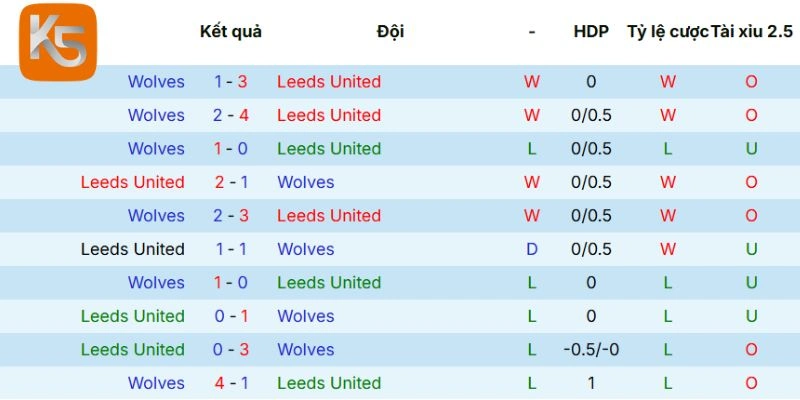The width and height of the screenshot is (800, 400).
Task: Open black Leeds United link in draw row
Action: coord(133,249)
